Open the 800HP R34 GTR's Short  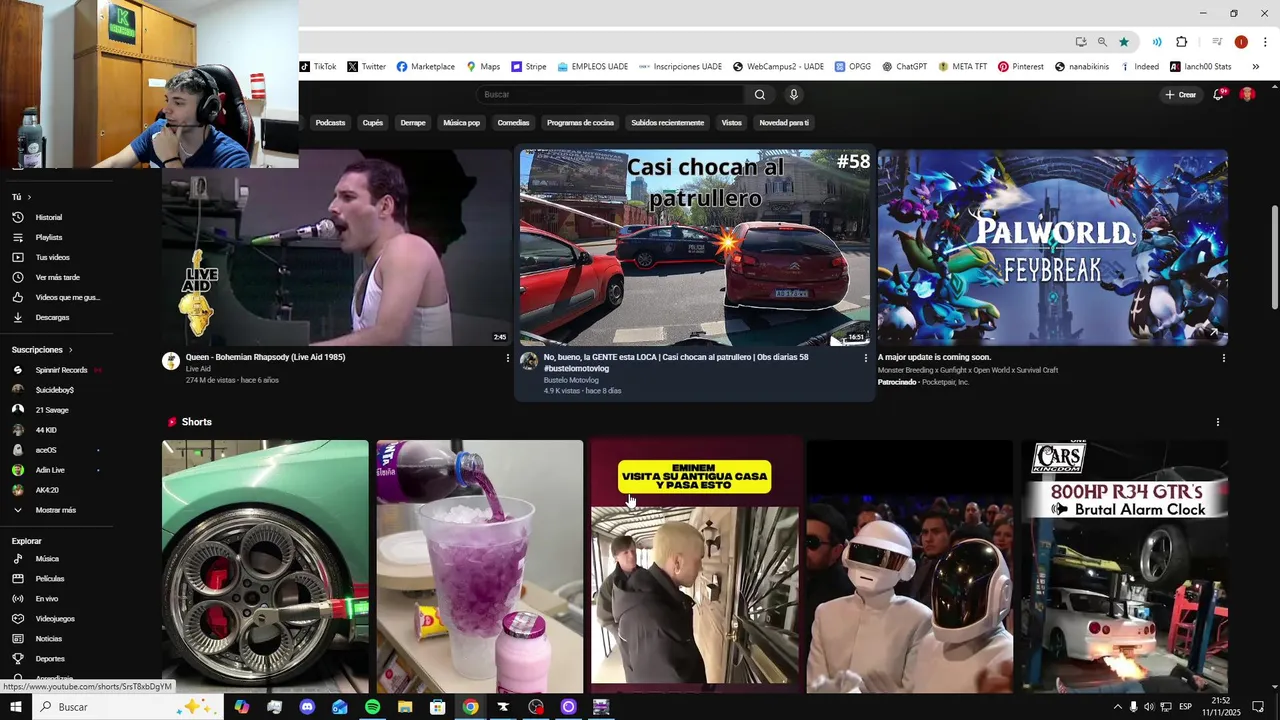[1125, 566]
